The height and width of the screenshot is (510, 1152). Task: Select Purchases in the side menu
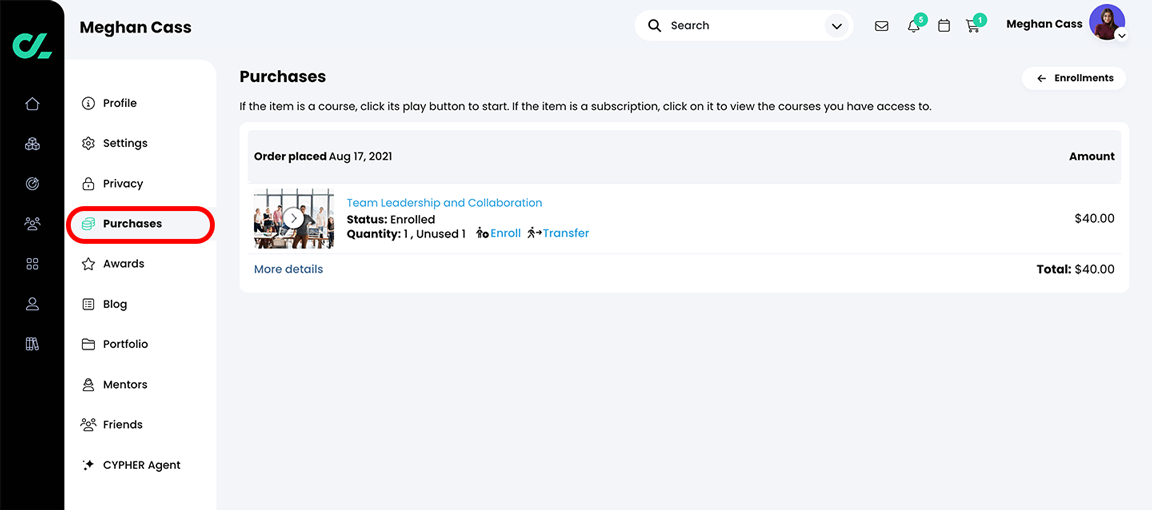(140, 223)
